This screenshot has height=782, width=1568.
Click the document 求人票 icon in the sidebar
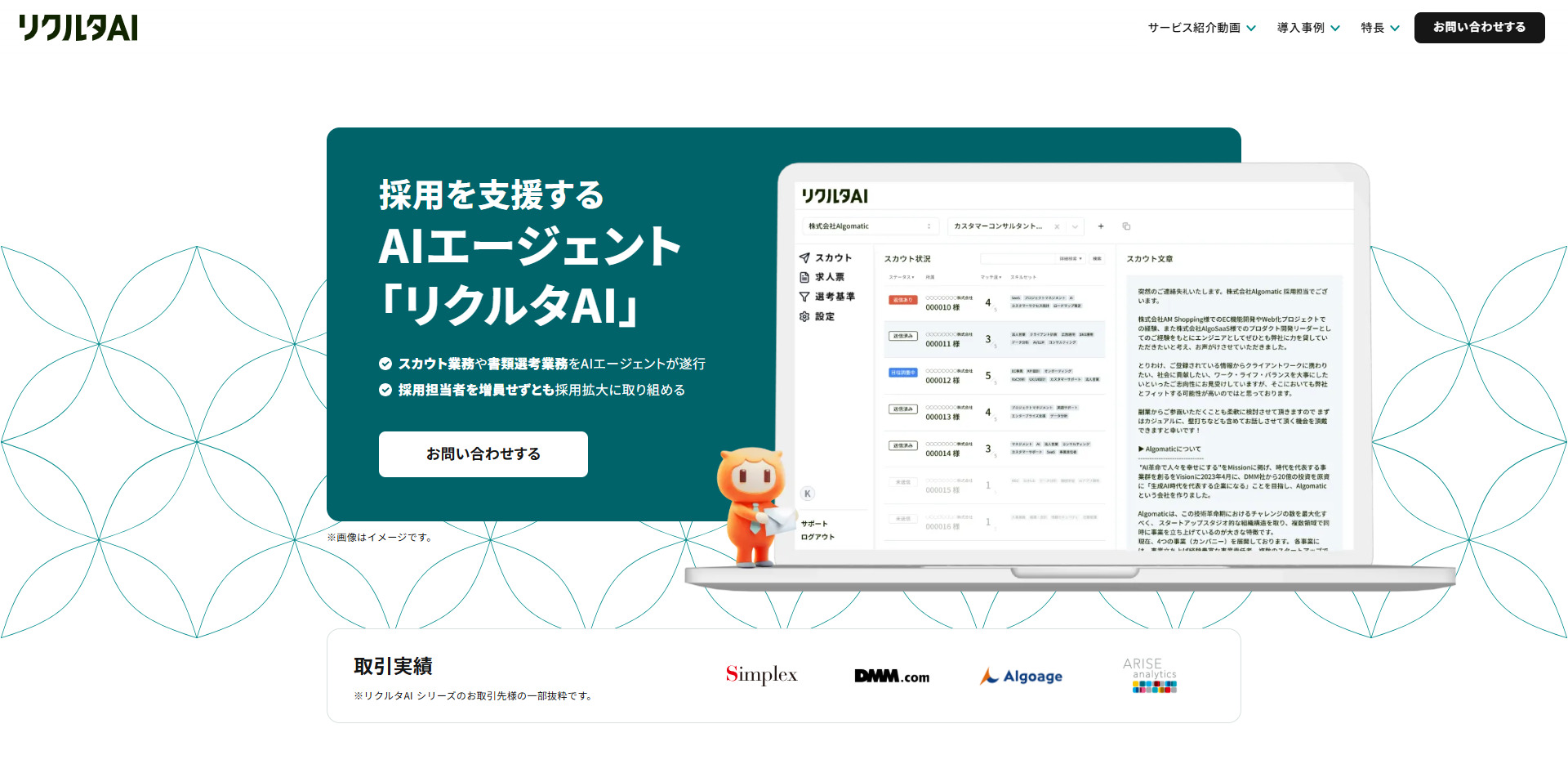pyautogui.click(x=804, y=277)
